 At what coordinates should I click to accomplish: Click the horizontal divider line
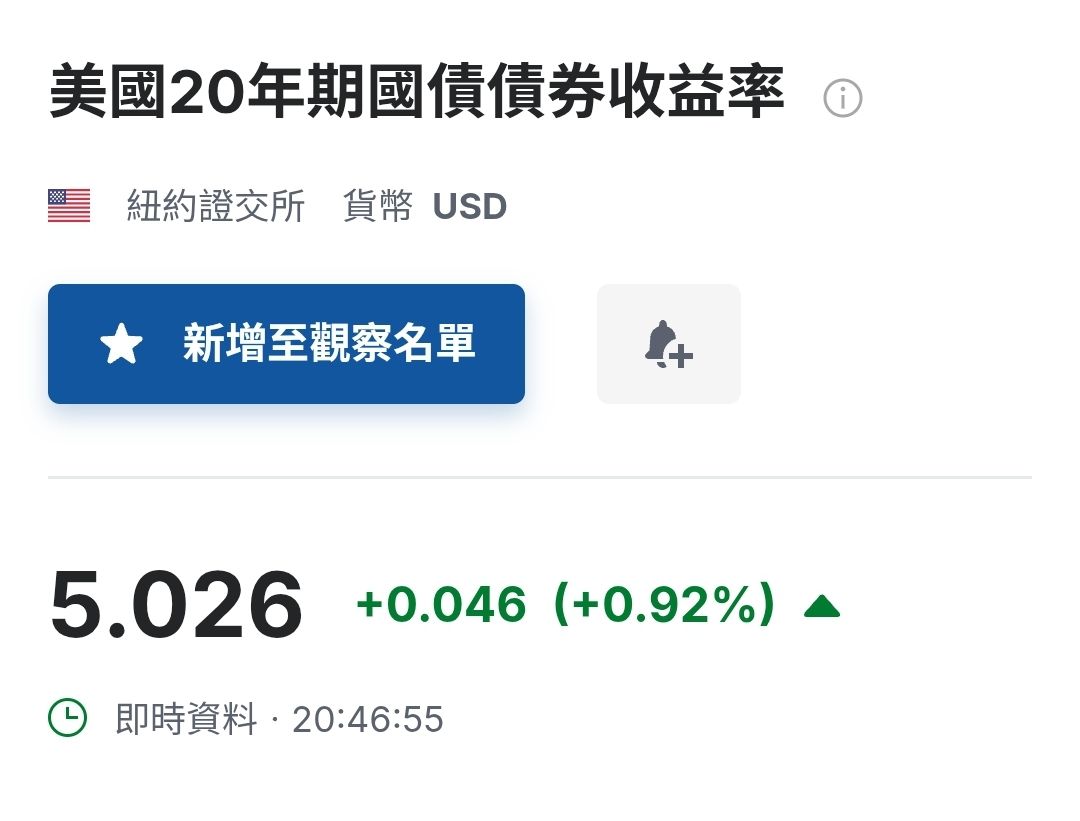pyautogui.click(x=540, y=477)
